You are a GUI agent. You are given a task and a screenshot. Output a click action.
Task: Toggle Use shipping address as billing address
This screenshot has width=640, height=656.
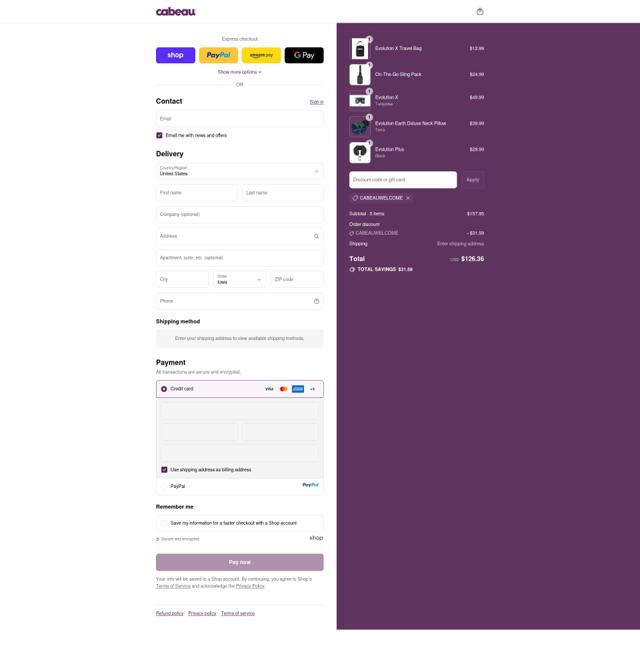[x=164, y=470]
